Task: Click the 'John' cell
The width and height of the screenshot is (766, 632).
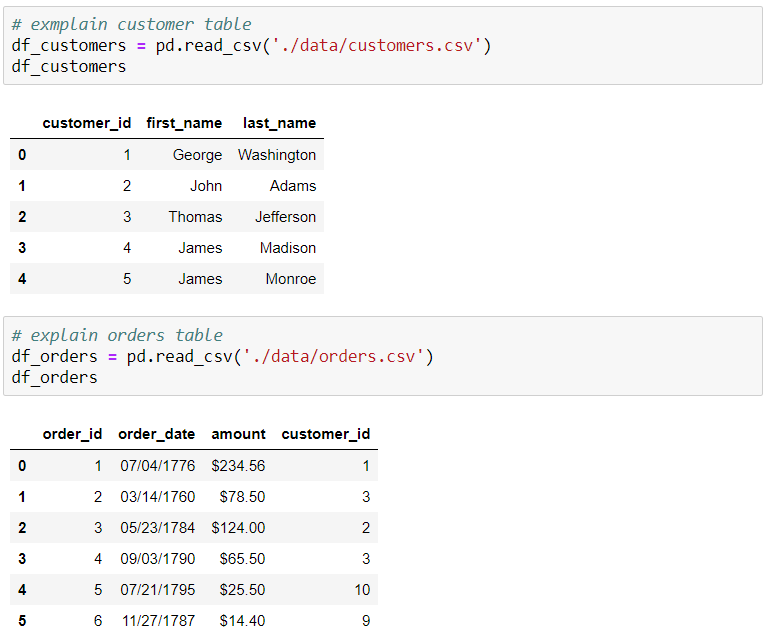Action: 206,186
